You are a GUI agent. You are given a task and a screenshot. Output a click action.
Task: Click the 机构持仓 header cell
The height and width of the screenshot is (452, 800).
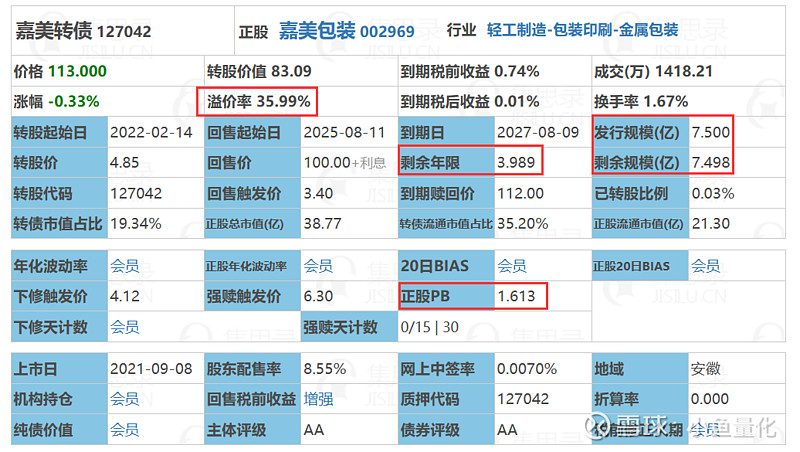59,399
